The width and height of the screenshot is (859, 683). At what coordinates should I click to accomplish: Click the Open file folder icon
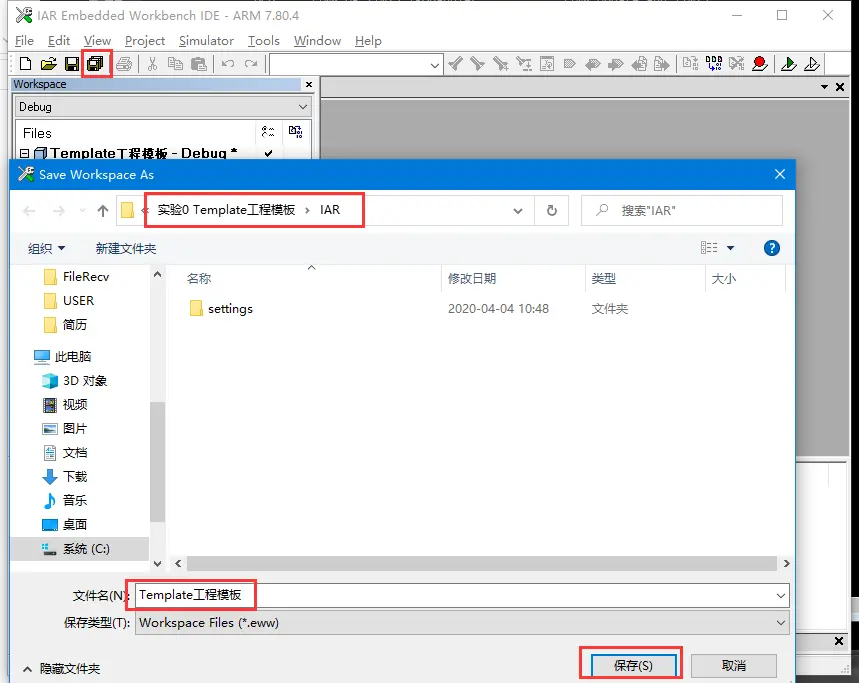pyautogui.click(x=48, y=64)
